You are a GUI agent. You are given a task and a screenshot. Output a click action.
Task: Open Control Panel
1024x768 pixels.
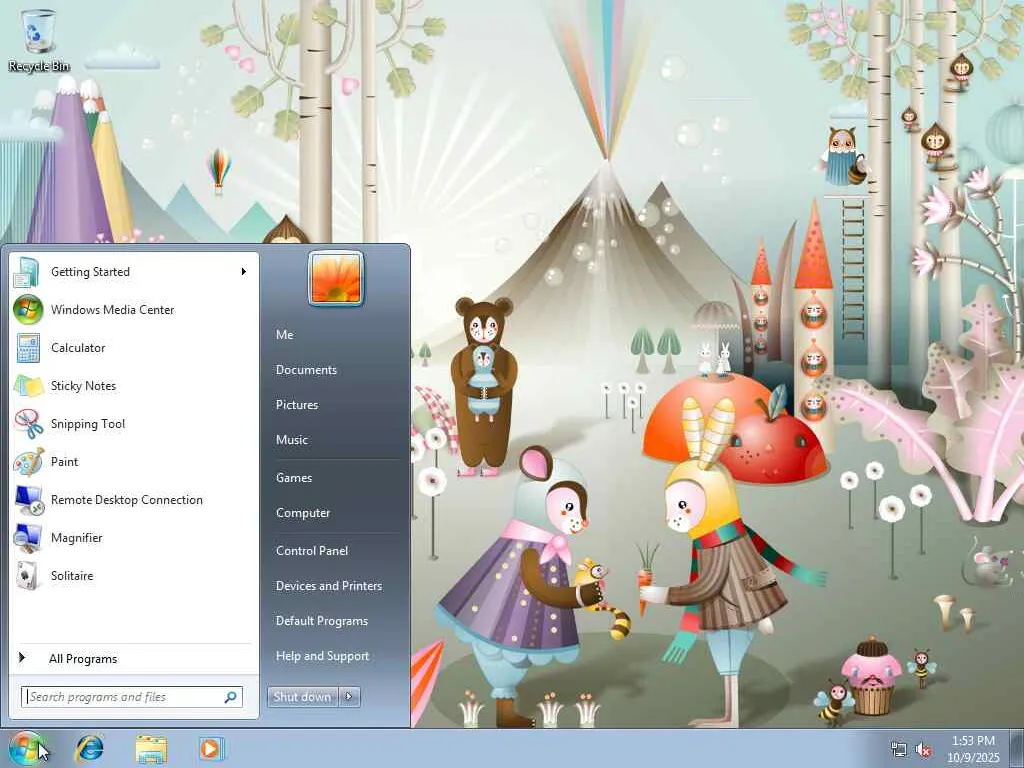tap(312, 551)
